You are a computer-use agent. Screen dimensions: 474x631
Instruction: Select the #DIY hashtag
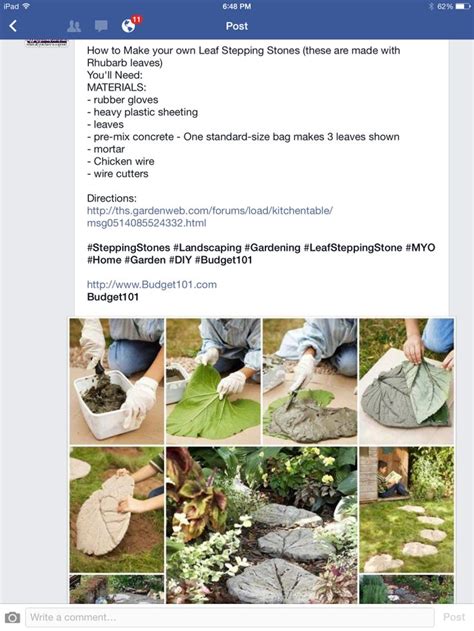pyautogui.click(x=180, y=260)
